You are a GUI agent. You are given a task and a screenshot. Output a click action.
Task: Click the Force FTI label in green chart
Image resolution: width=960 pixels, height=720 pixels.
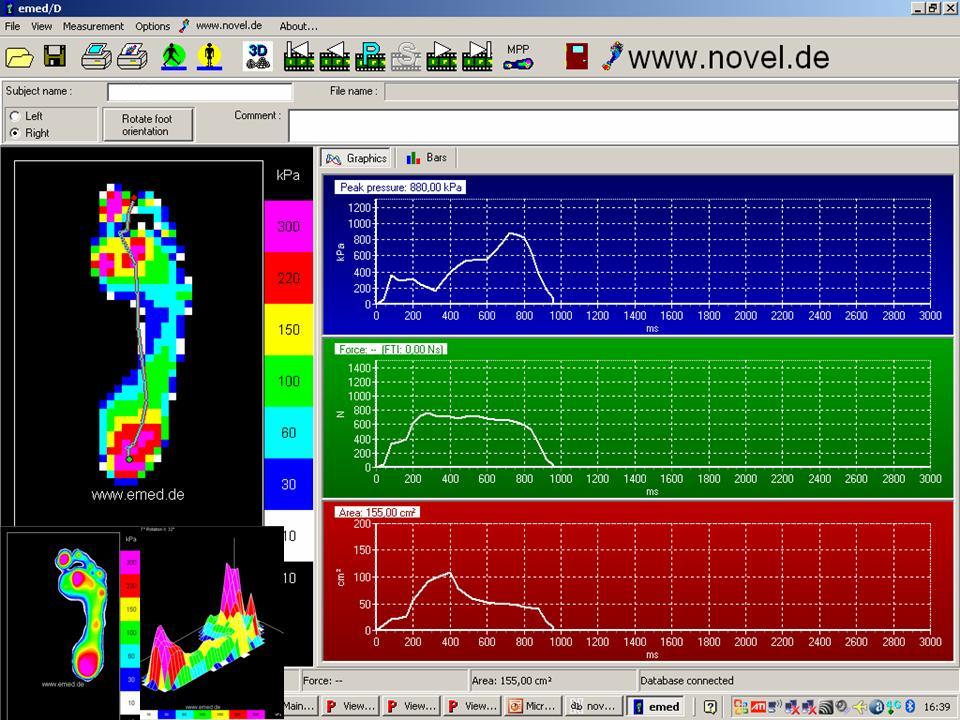point(391,350)
